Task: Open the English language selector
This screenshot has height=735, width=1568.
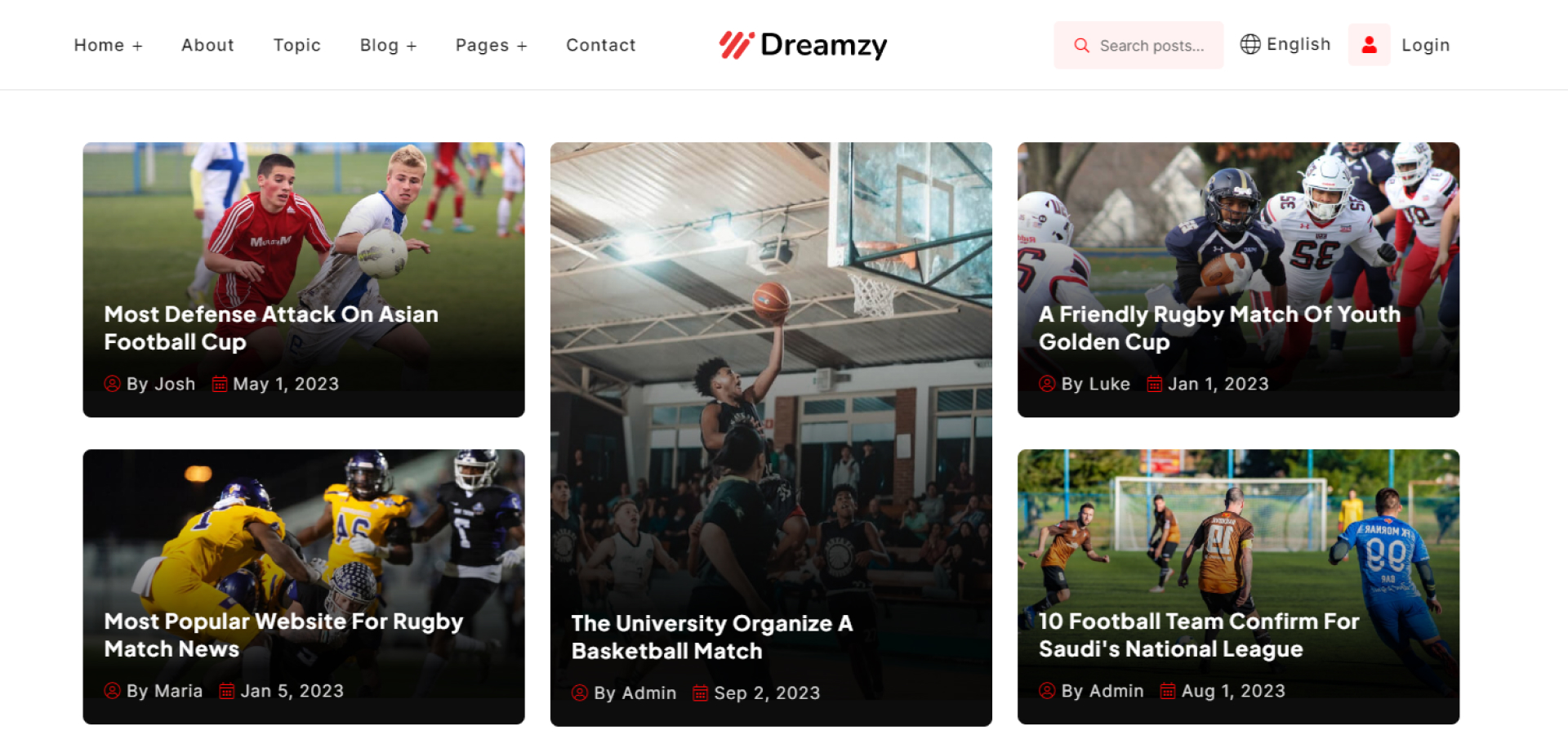Action: click(1285, 44)
